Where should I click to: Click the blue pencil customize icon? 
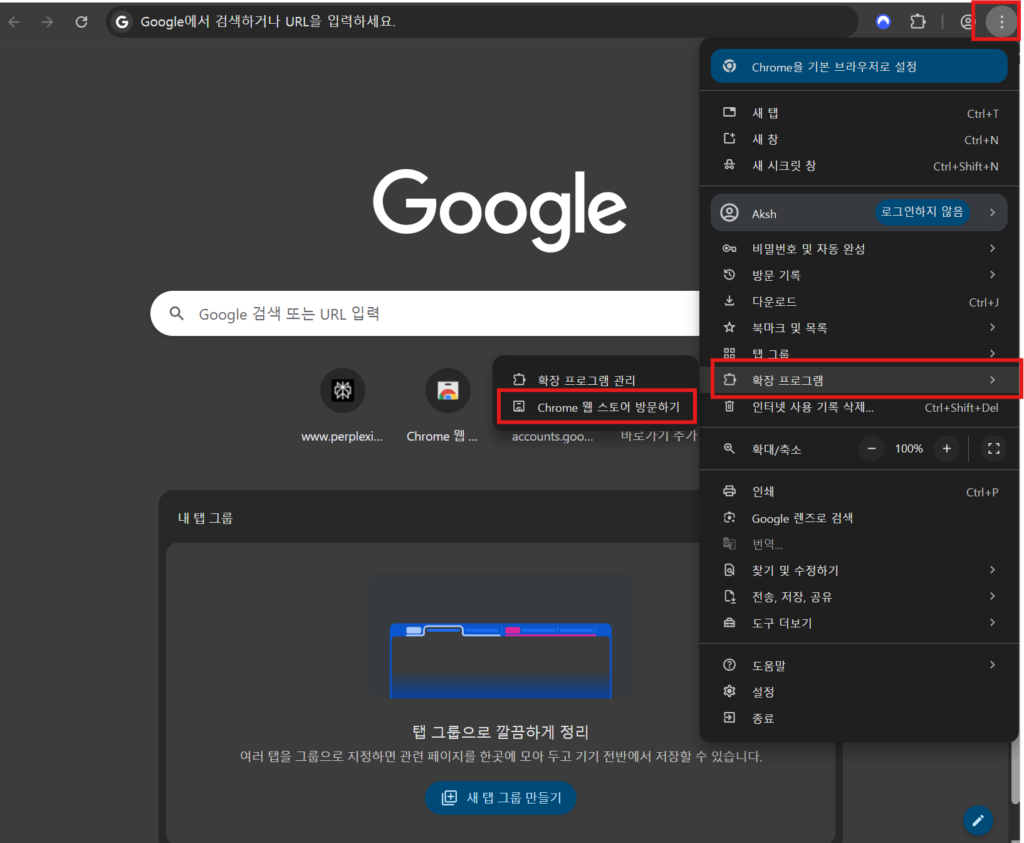pyautogui.click(x=978, y=820)
